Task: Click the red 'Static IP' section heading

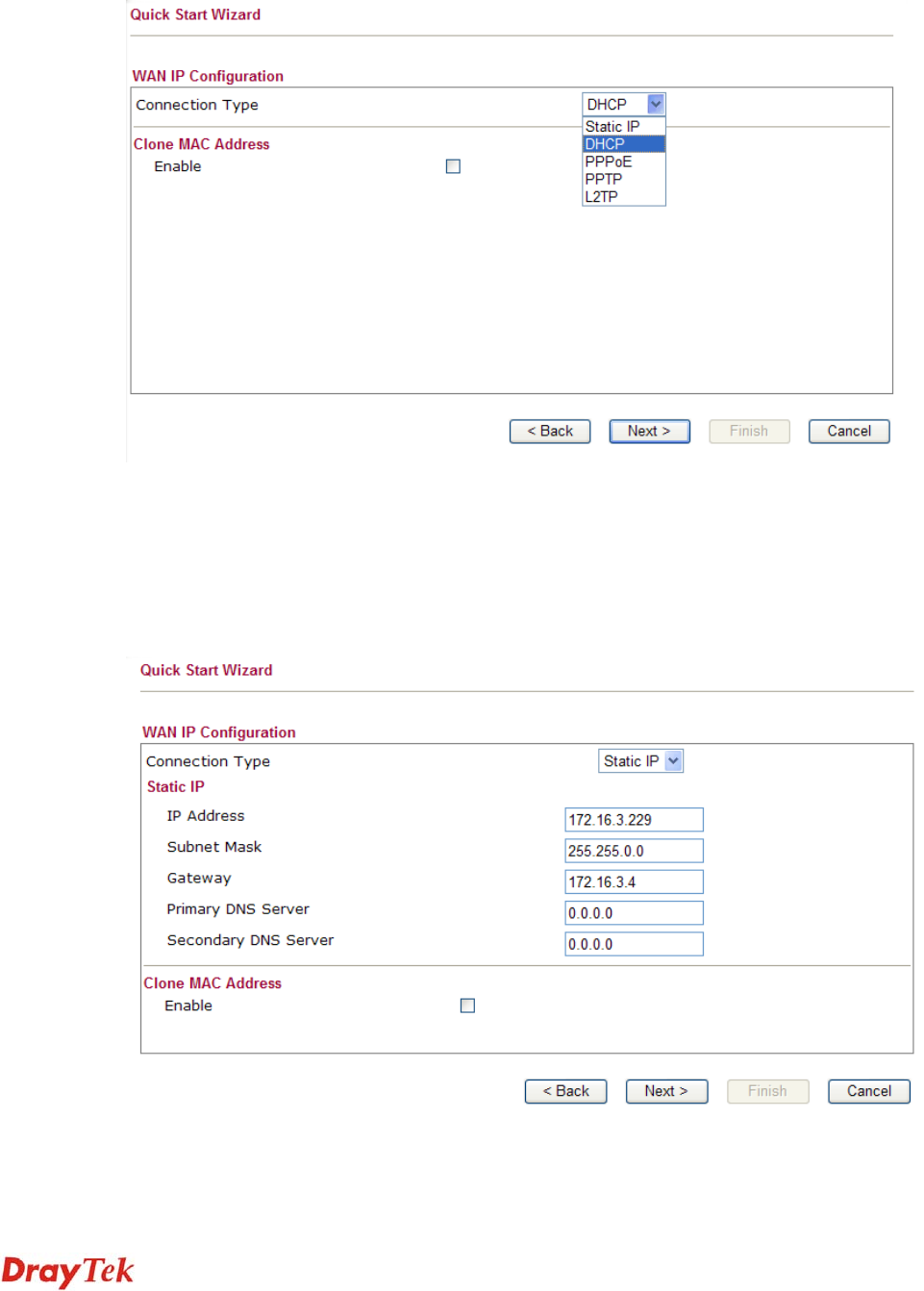Action: click(175, 786)
